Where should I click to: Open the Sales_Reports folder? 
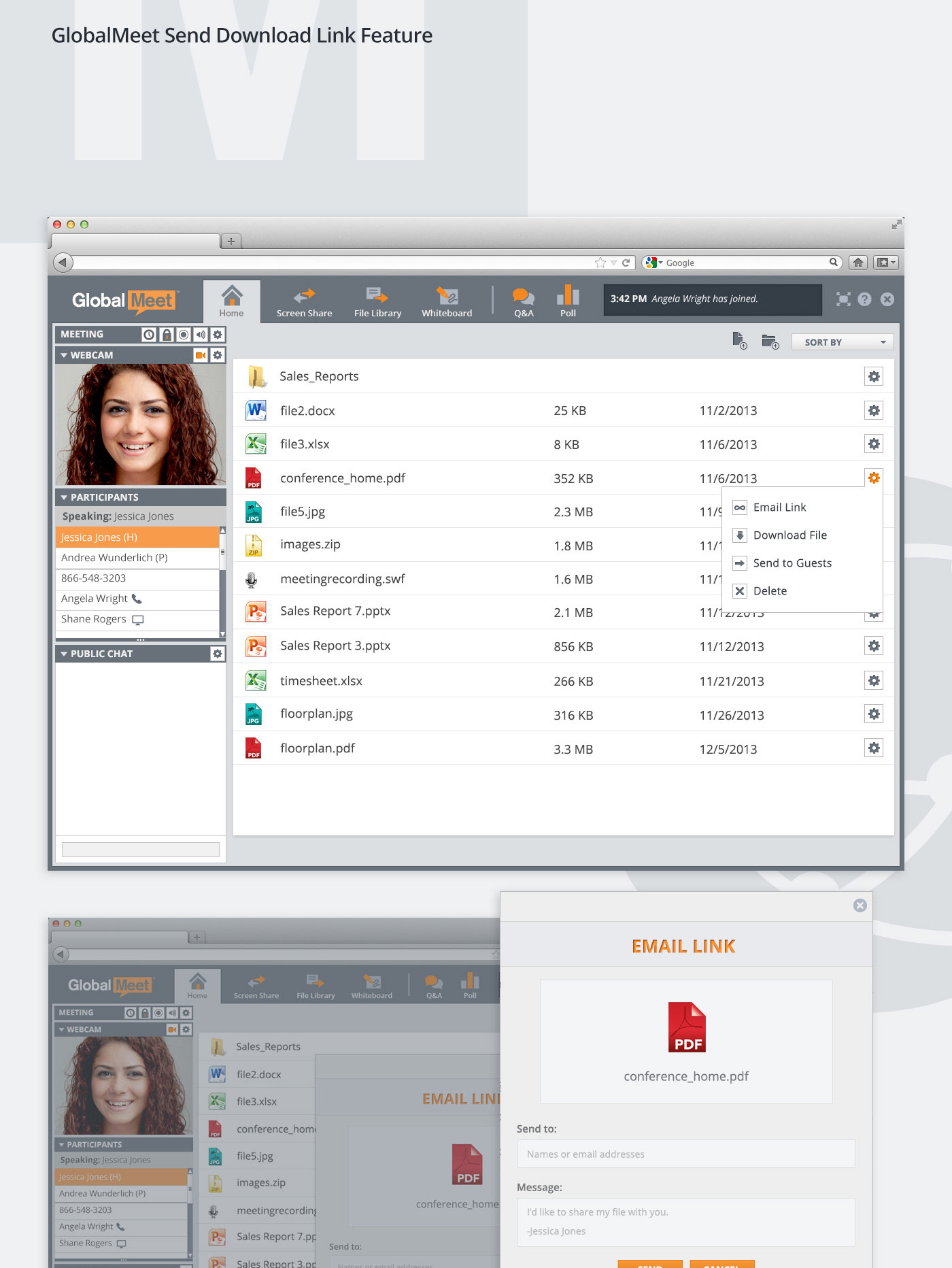click(x=319, y=376)
